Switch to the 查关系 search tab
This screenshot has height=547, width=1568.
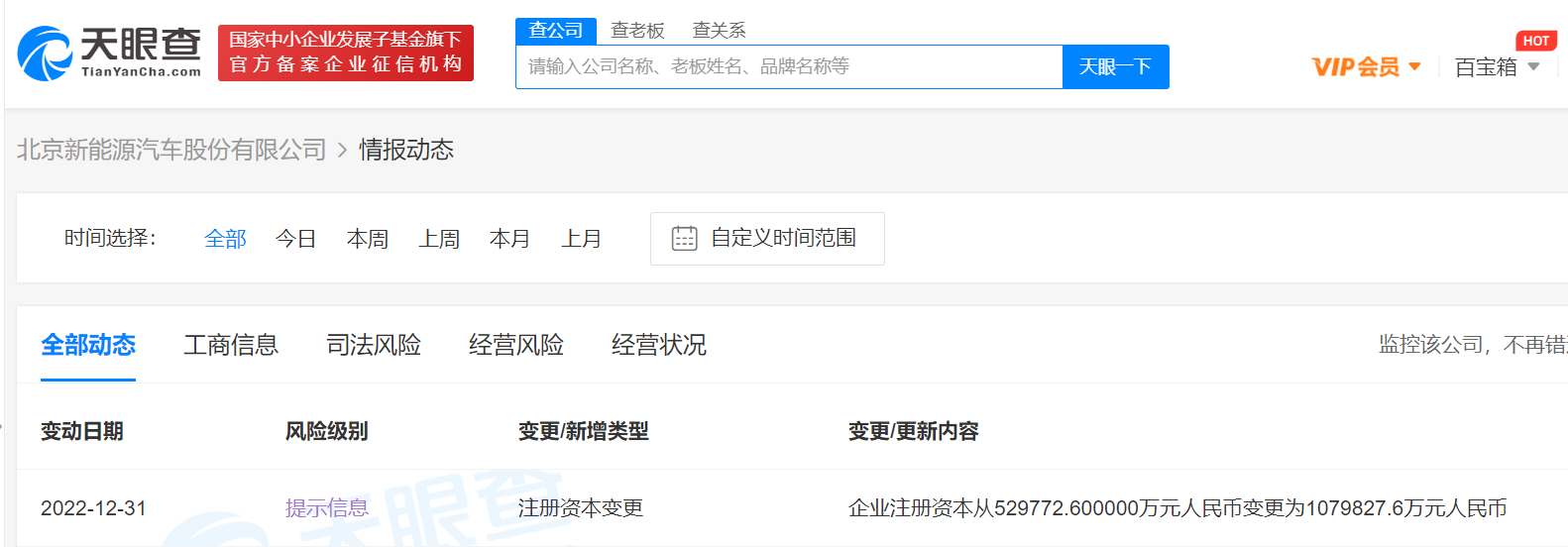pos(719,31)
